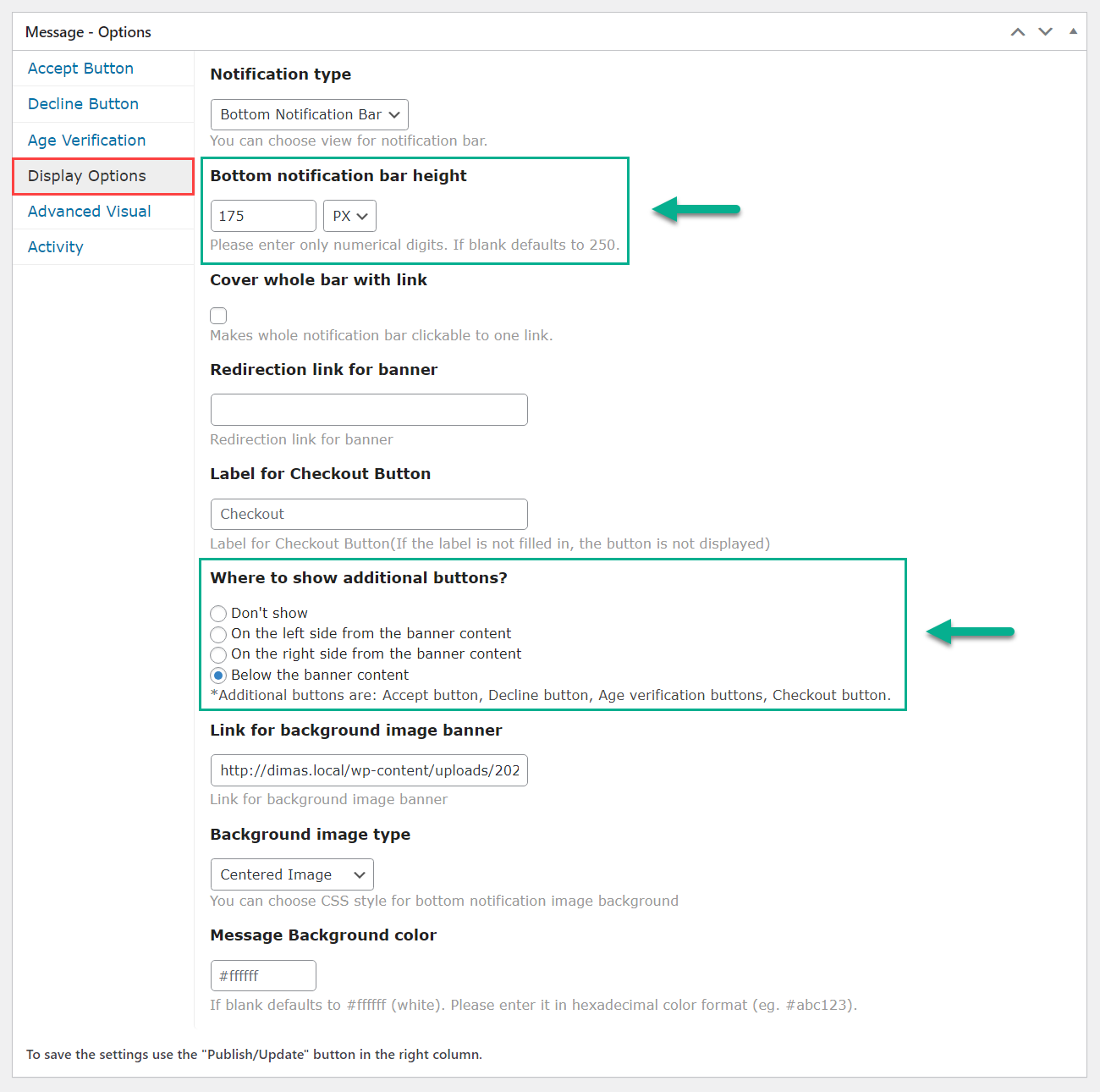Viewport: 1100px width, 1092px height.
Task: Move Message Options panel up
Action: coord(1018,32)
